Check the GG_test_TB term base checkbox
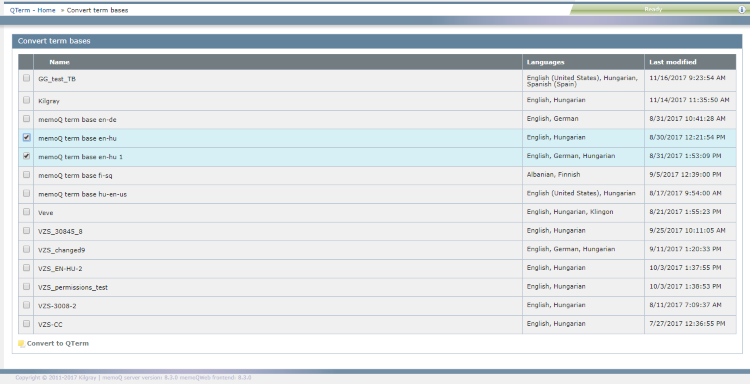The height and width of the screenshot is (384, 750). pos(26,78)
